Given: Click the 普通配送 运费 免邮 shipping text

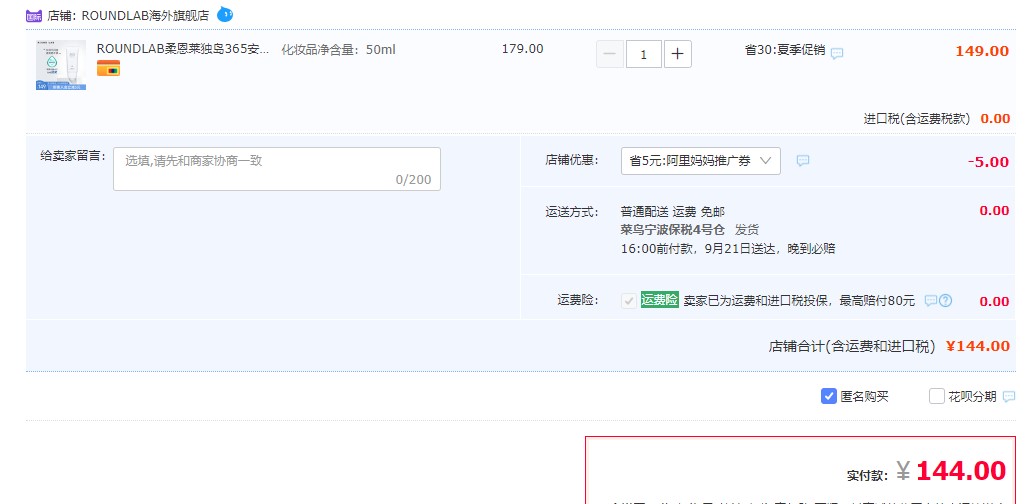Looking at the screenshot, I should (x=673, y=212).
